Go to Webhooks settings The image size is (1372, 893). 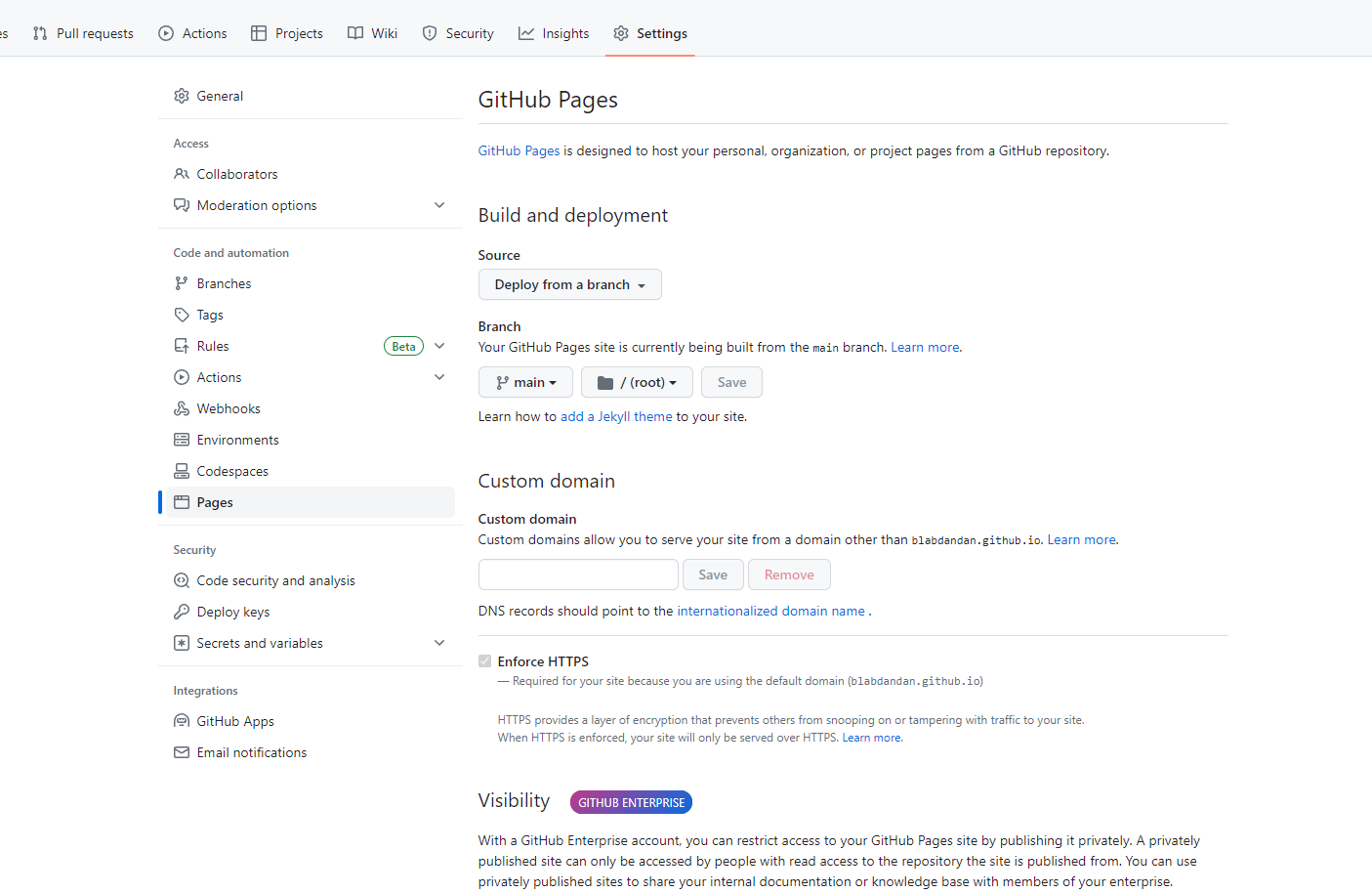point(311,408)
